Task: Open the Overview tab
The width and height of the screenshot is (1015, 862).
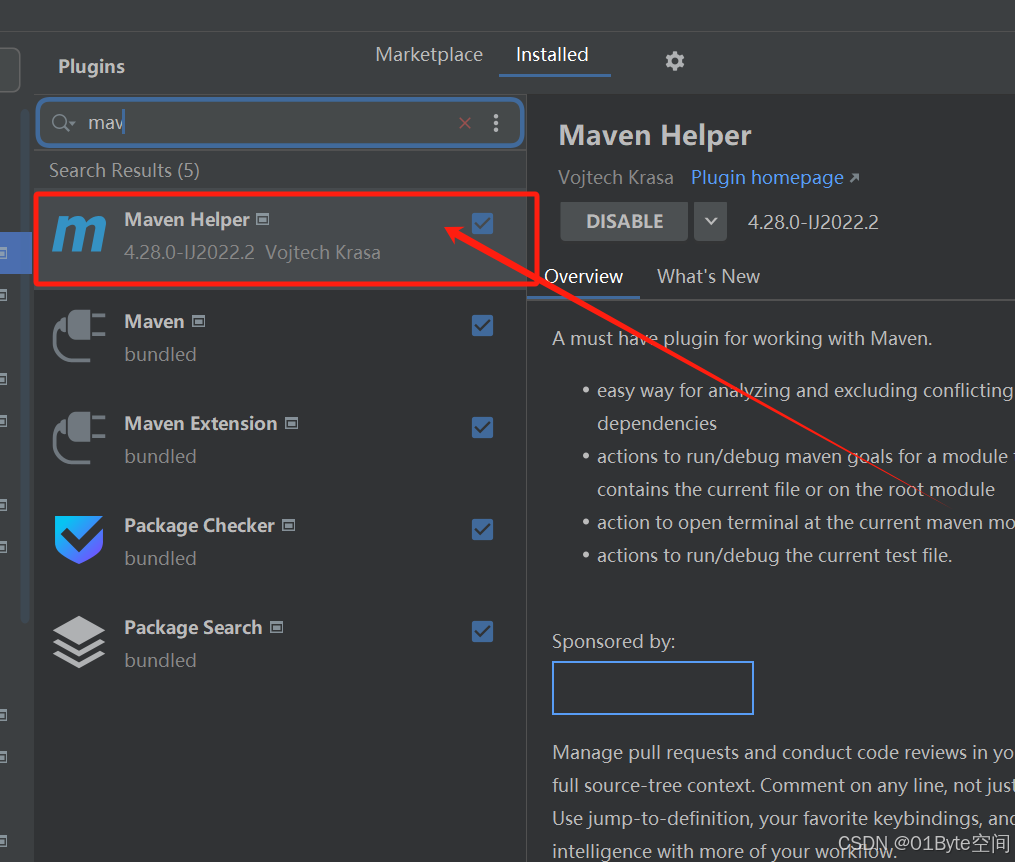Action: pos(584,276)
